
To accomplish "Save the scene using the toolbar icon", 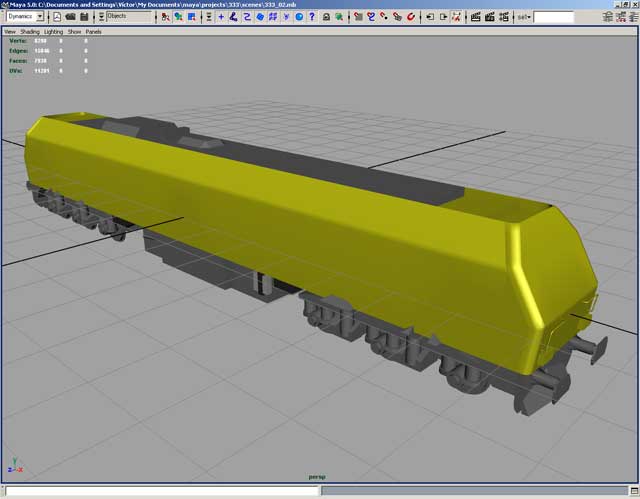I will pyautogui.click(x=84, y=17).
